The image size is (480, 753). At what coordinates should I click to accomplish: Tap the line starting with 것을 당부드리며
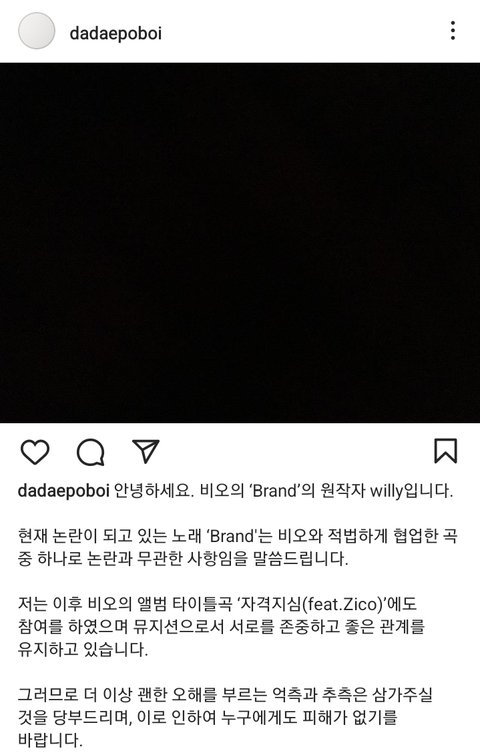click(x=207, y=717)
